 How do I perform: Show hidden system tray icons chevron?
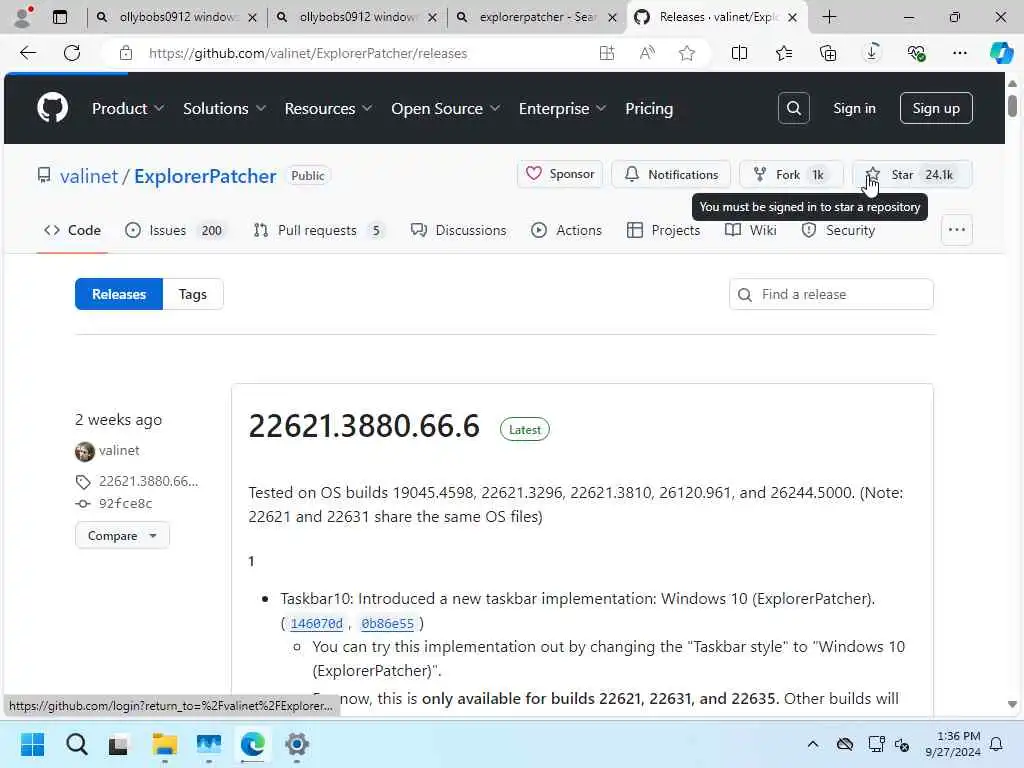click(812, 744)
